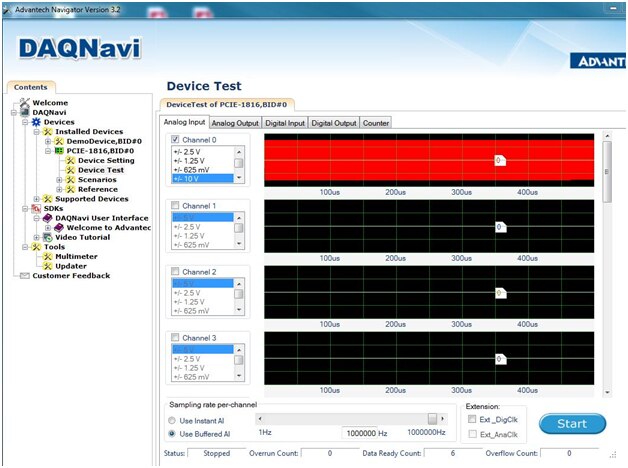This screenshot has width=628, height=468.
Task: Click the 1000000 Hz sampling rate field
Action: click(x=359, y=433)
